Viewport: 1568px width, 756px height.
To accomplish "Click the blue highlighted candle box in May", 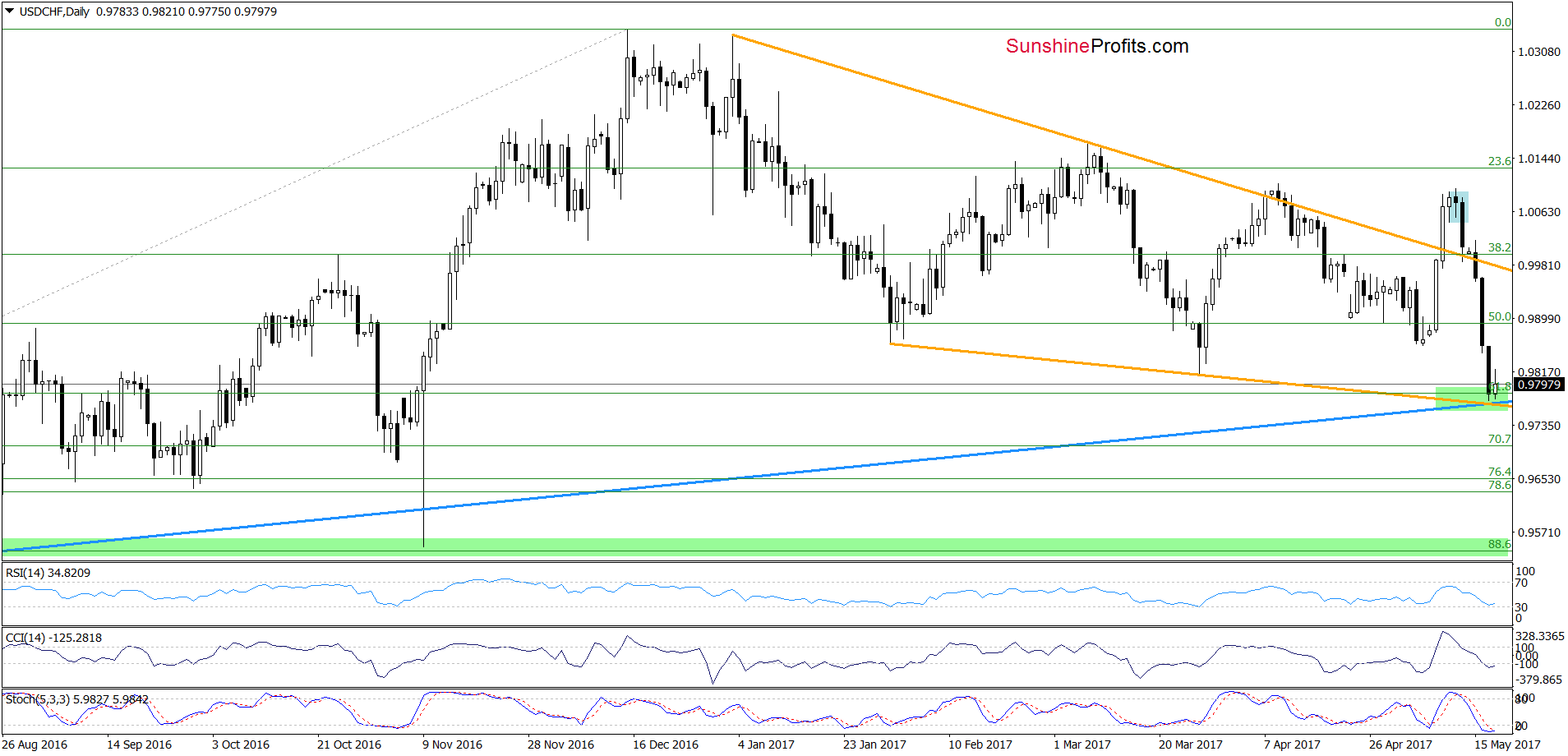I will click(1457, 207).
